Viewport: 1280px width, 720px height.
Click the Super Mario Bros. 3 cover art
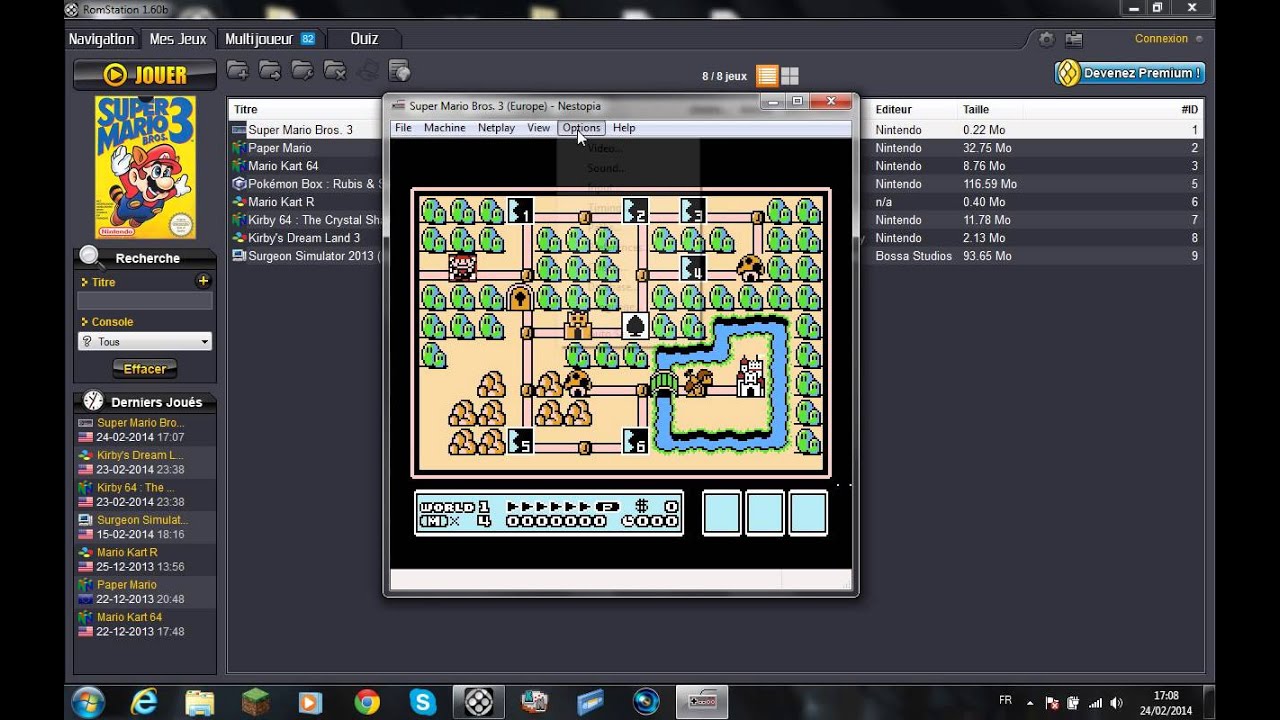[x=145, y=167]
